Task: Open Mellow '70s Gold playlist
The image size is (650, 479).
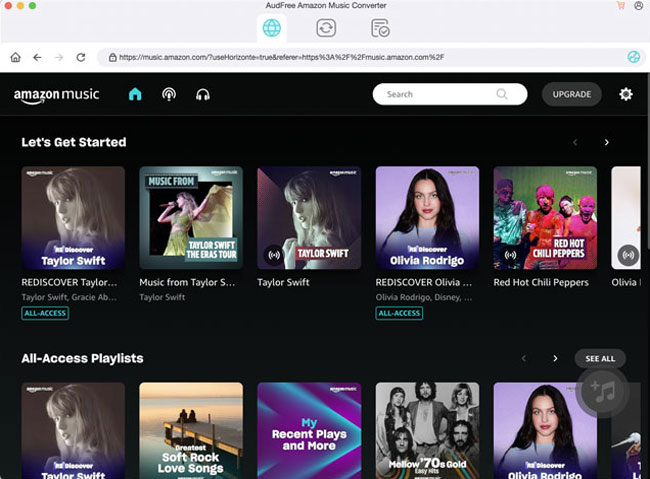Action: [x=427, y=430]
